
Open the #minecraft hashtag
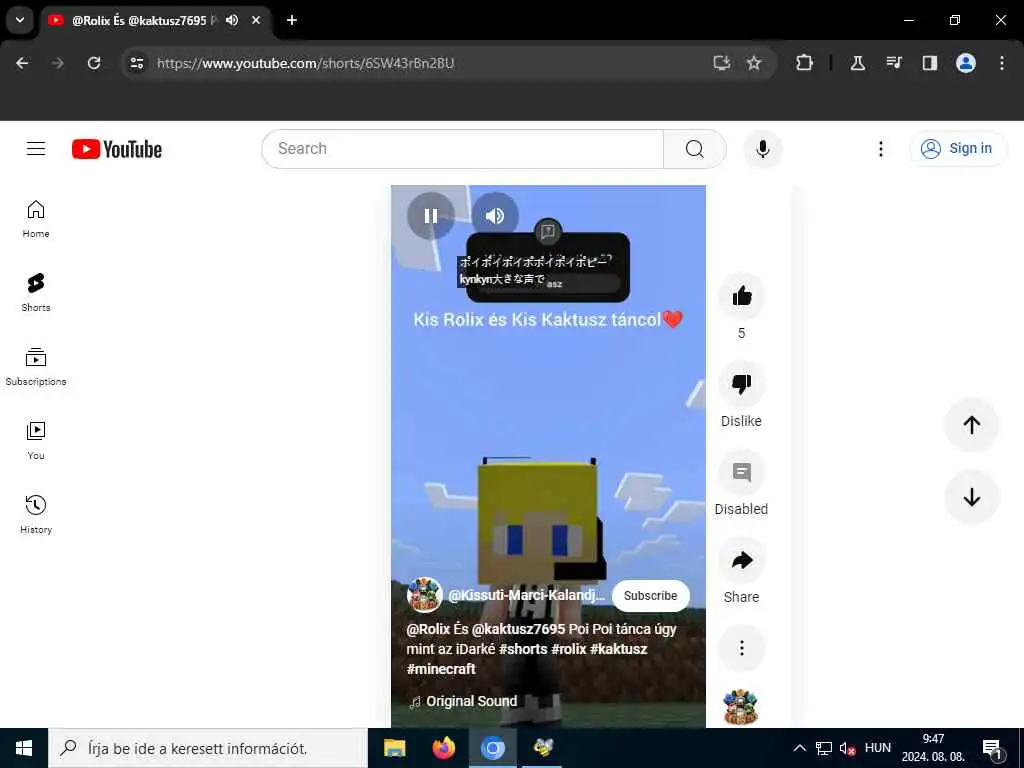pos(441,669)
